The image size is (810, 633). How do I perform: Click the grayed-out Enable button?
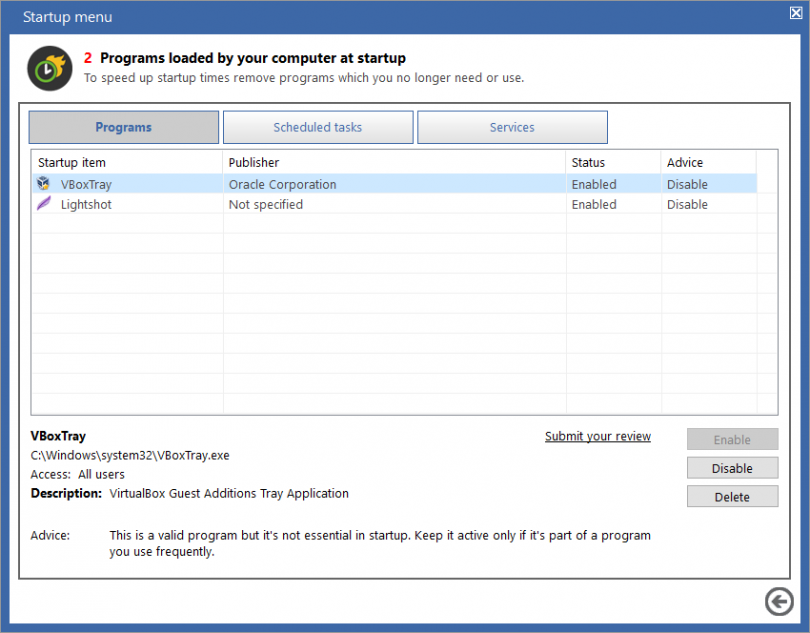coord(732,439)
